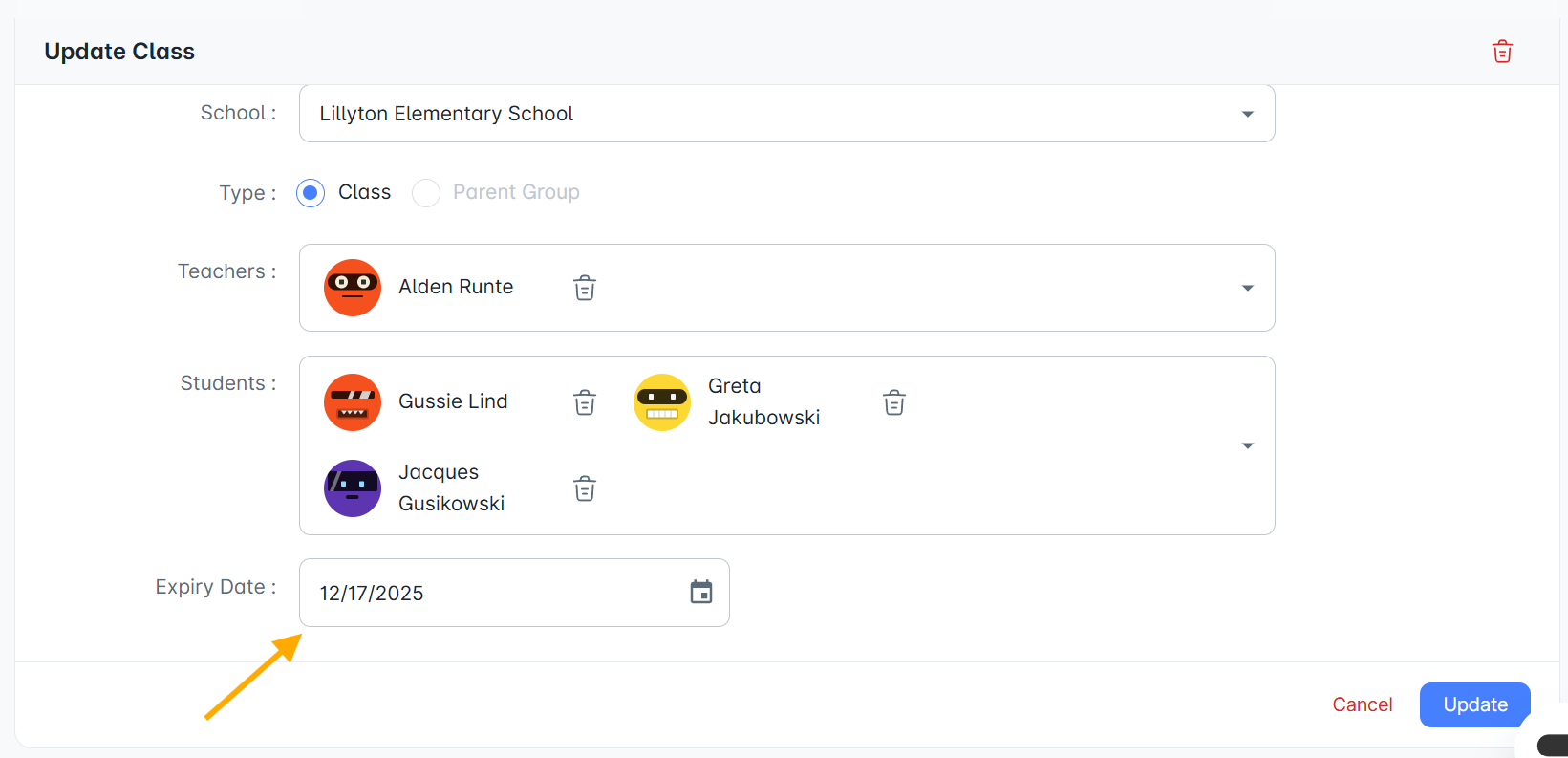Remove student Jacques Gusikowski via trash icon

585,488
